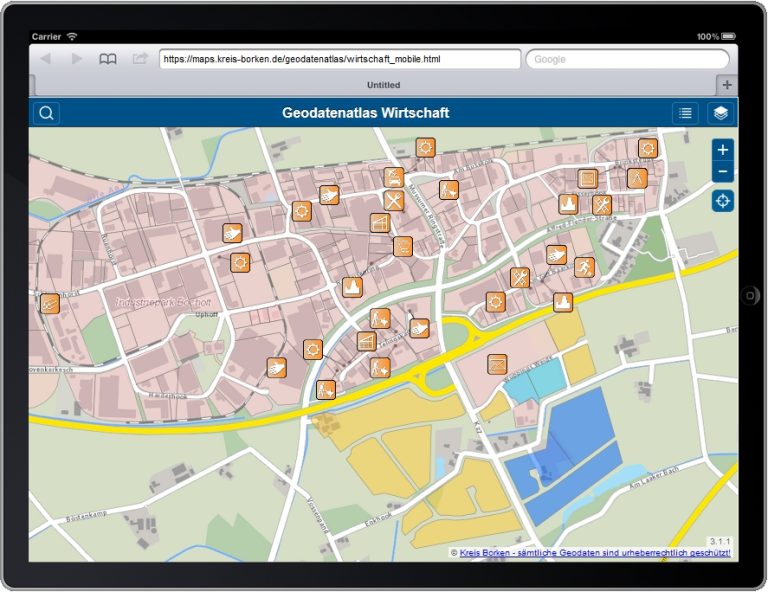Tap the browser share icon
Viewport: 768px width, 592px height.
pyautogui.click(x=140, y=59)
